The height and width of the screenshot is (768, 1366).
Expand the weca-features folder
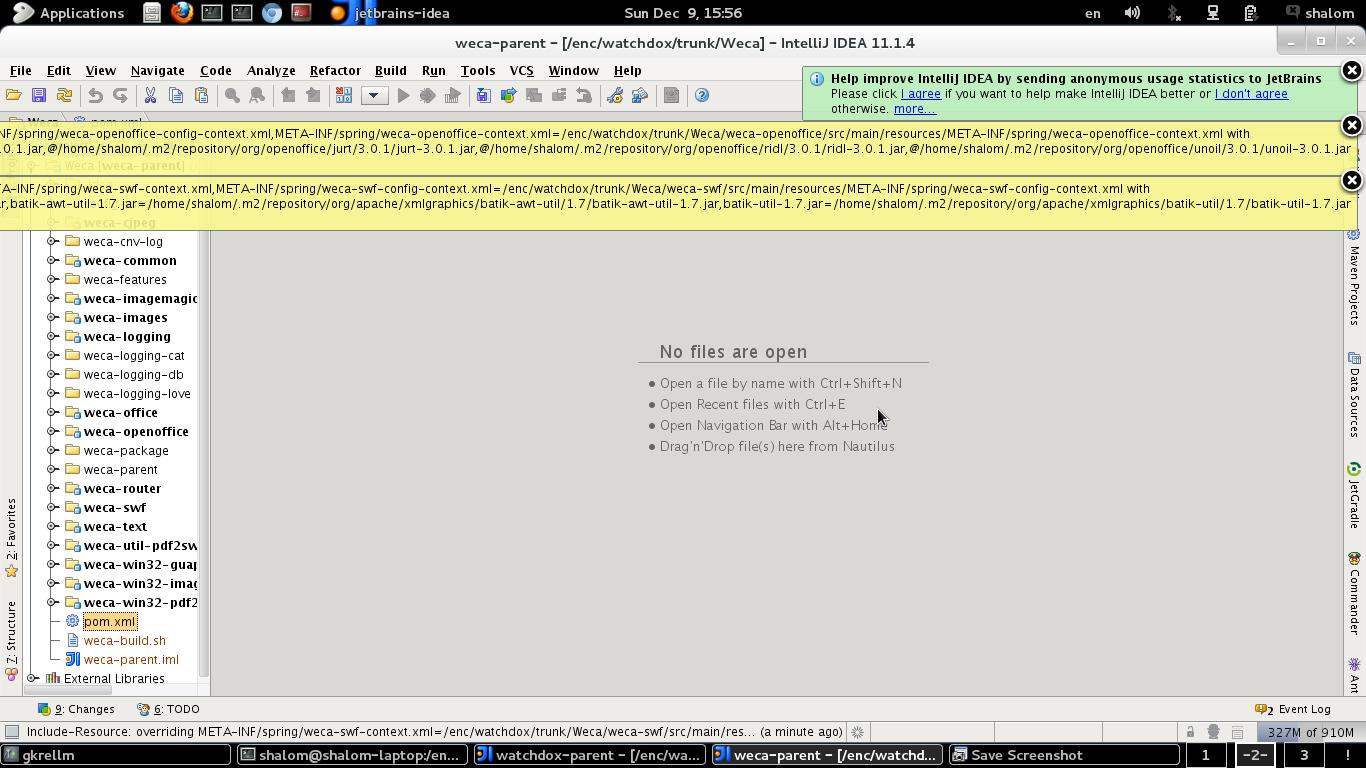[52, 279]
